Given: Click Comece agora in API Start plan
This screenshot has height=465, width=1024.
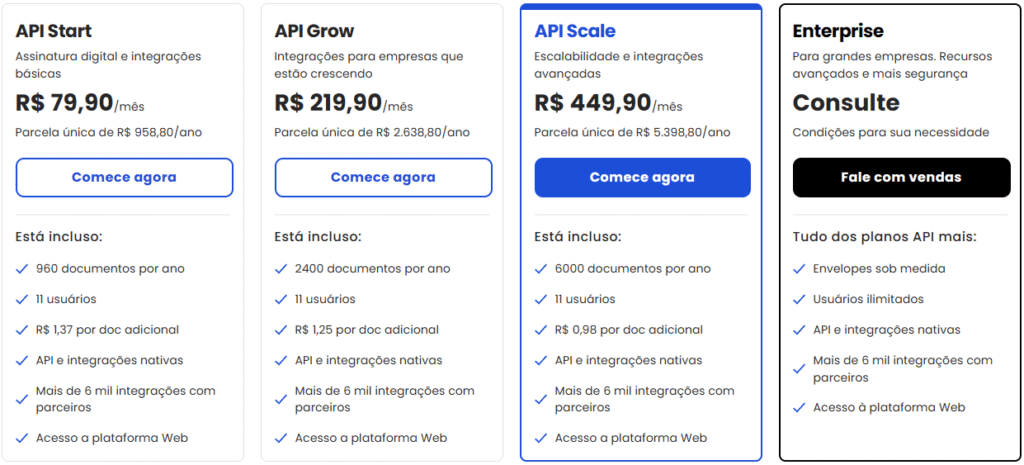Looking at the screenshot, I should [x=124, y=177].
